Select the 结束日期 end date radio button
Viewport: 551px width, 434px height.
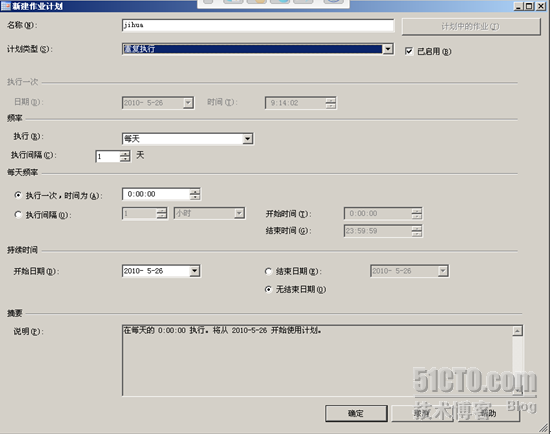point(268,271)
